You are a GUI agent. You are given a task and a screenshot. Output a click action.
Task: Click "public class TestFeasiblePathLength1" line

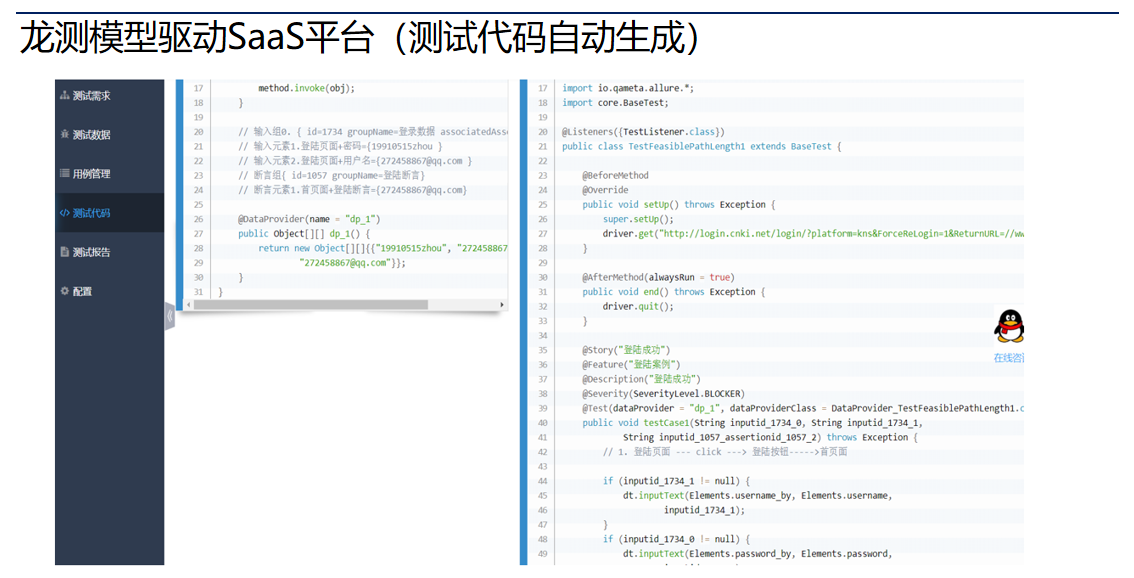coord(702,146)
